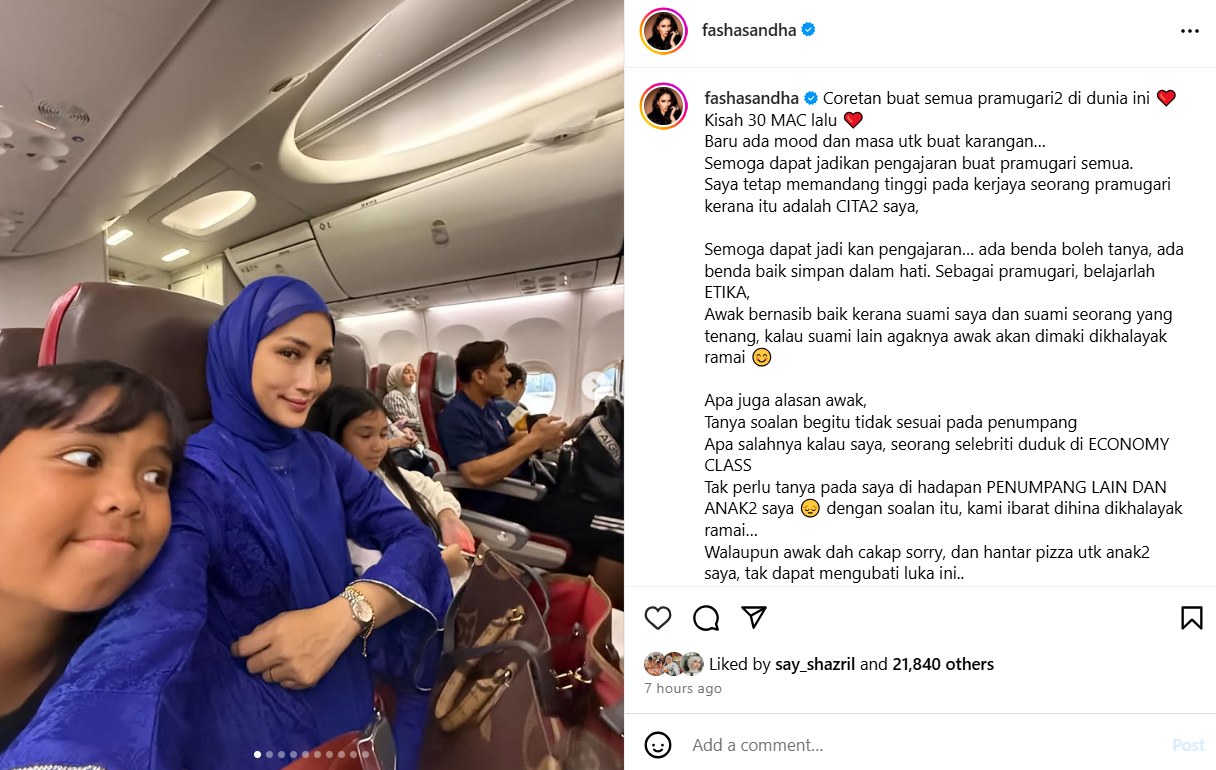Open fashasandha username link in caption

(x=751, y=98)
